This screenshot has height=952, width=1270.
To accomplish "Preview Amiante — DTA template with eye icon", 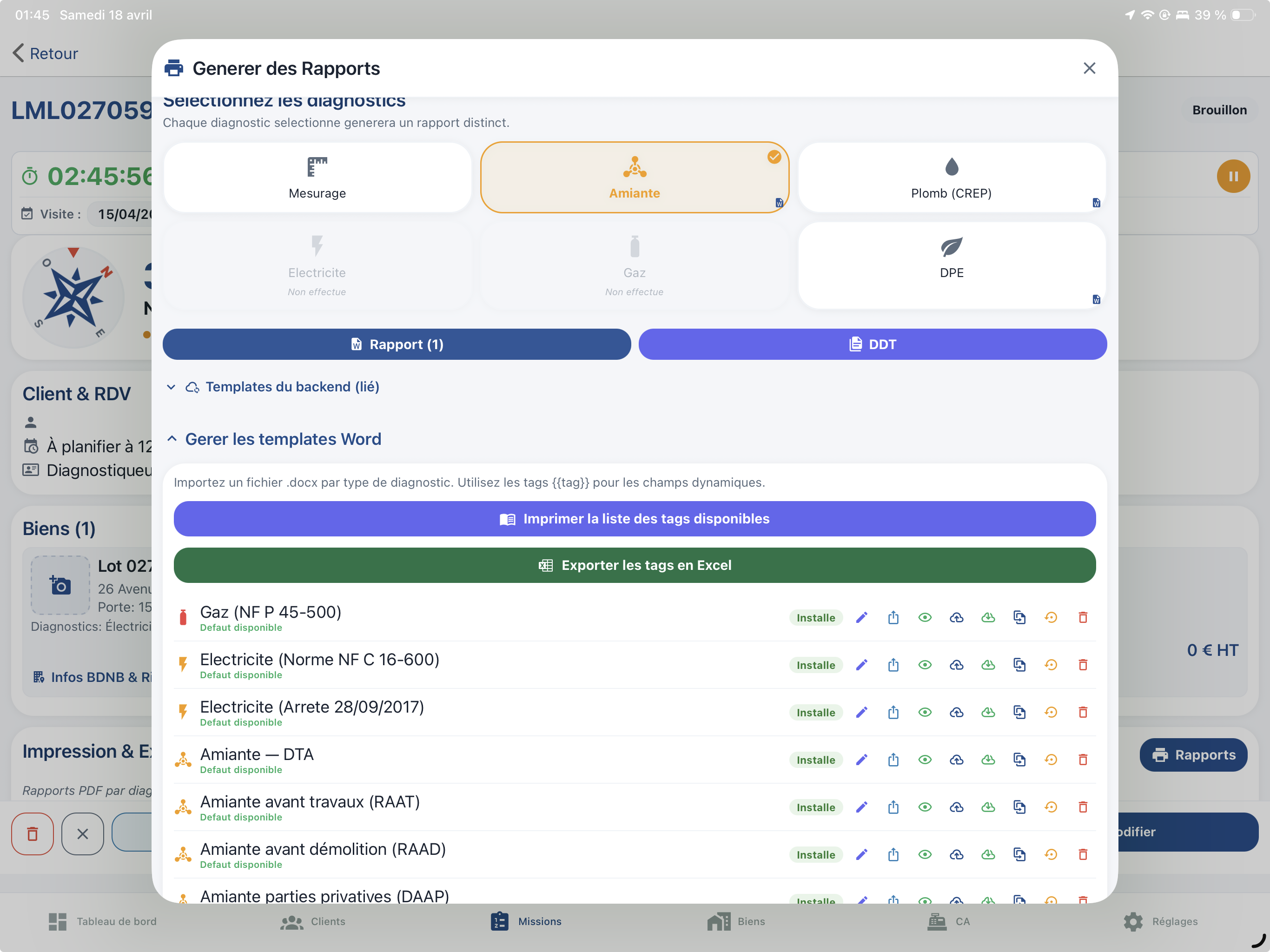I will click(x=924, y=760).
